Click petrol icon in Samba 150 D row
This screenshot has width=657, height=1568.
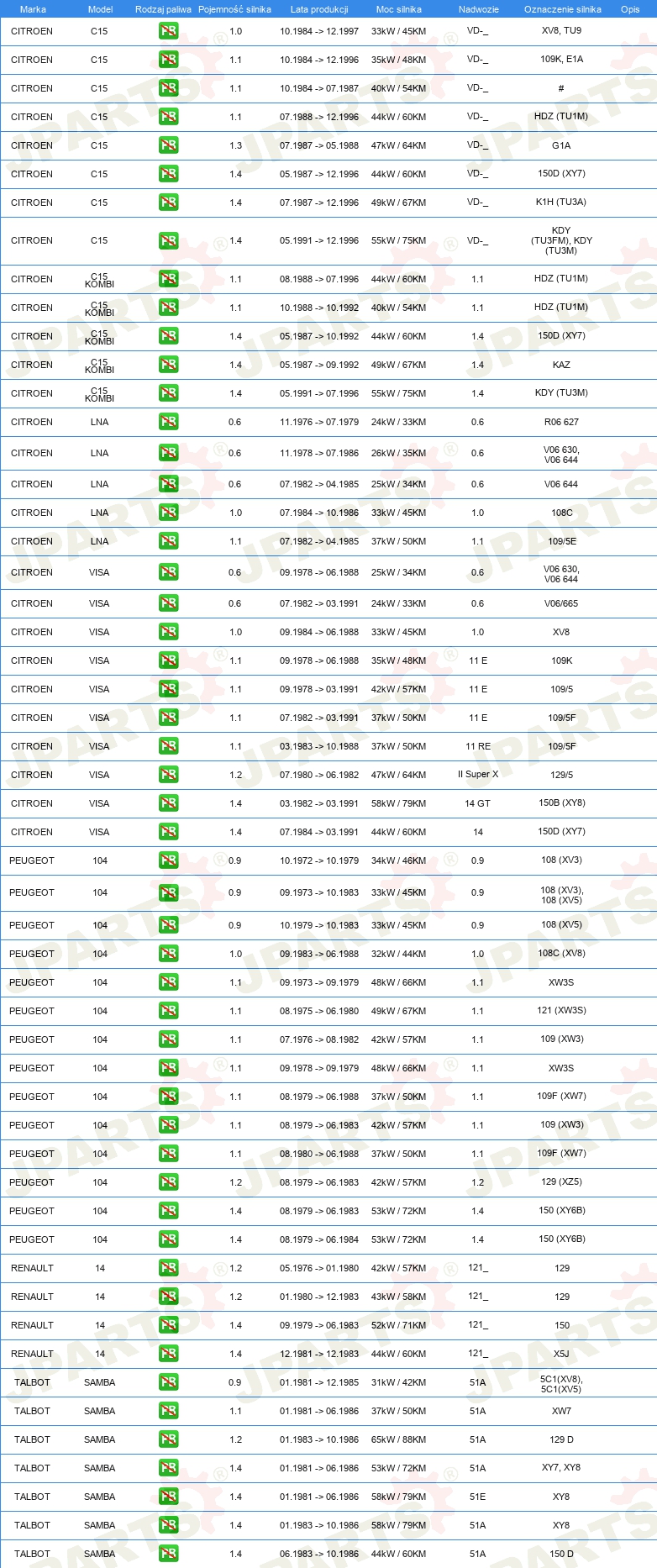[x=168, y=1554]
